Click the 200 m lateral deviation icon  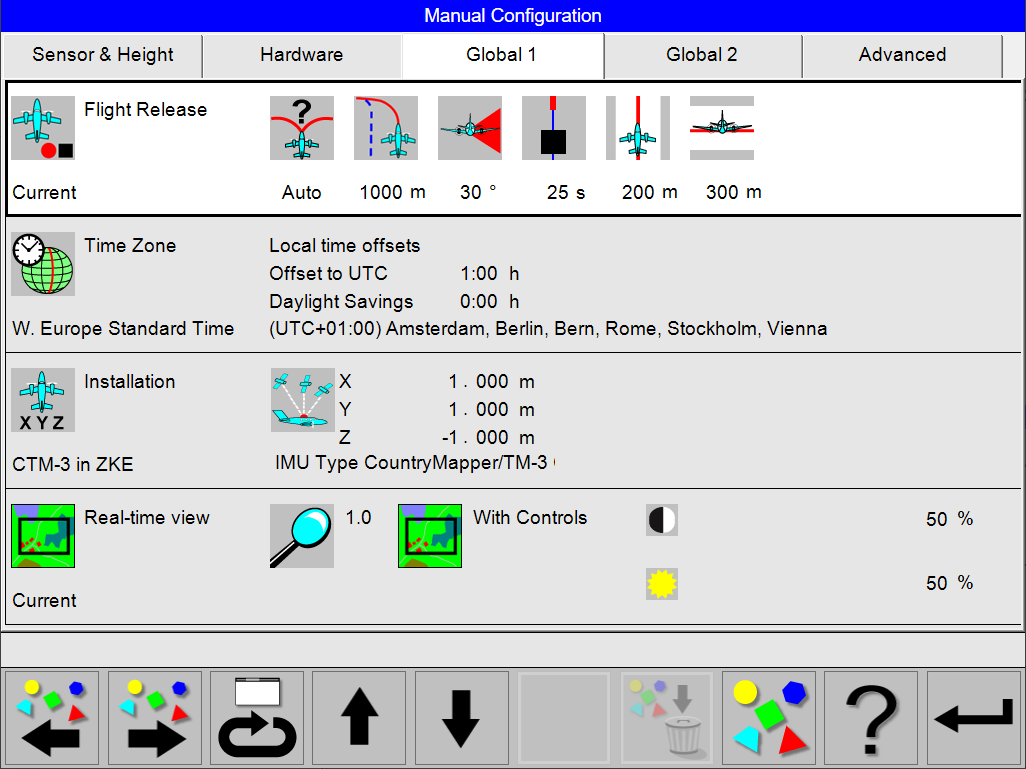(x=638, y=128)
